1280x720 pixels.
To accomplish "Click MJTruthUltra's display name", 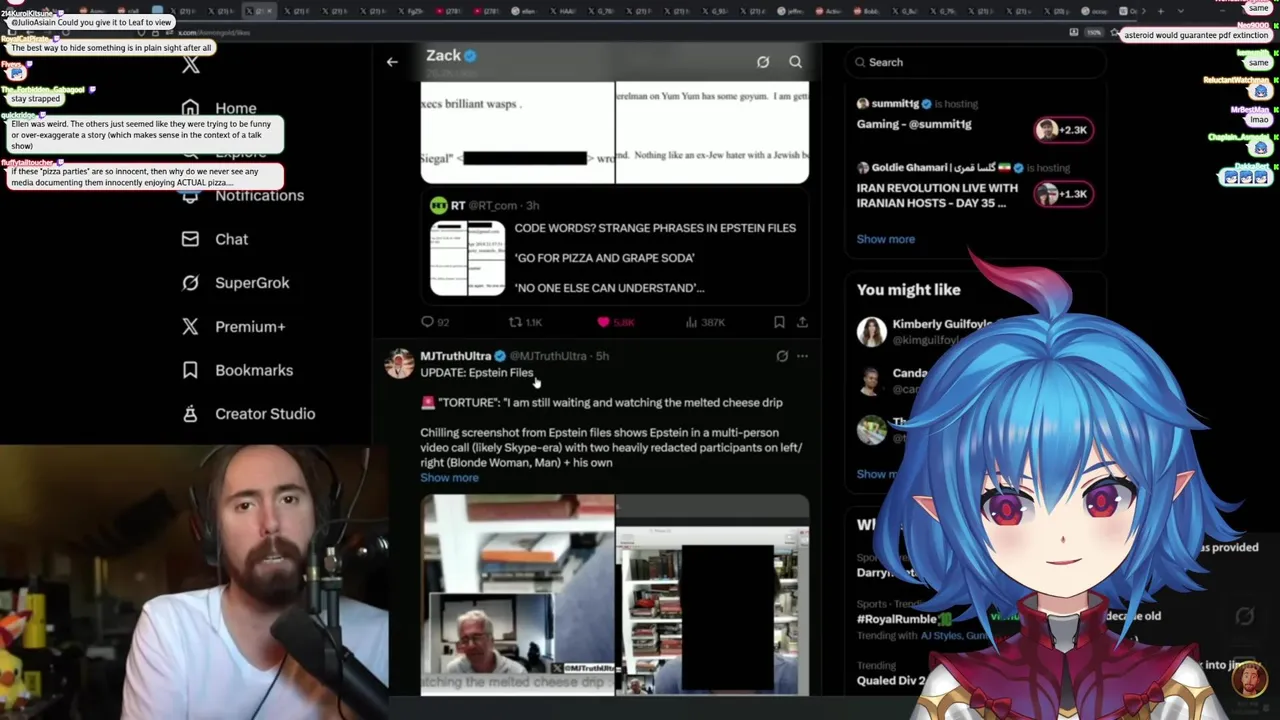I will (x=455, y=356).
